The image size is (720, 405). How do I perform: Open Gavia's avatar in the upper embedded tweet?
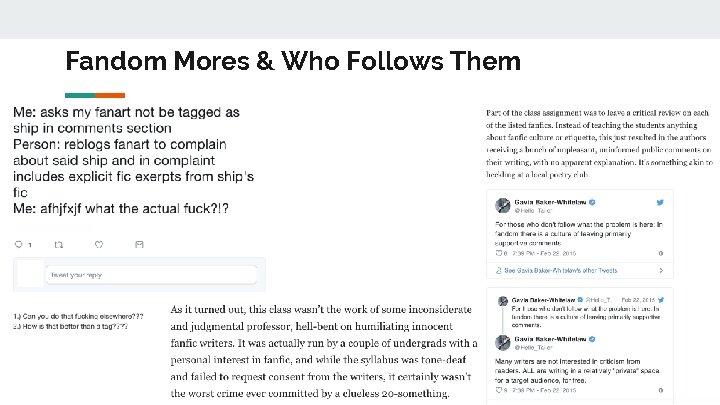click(501, 207)
